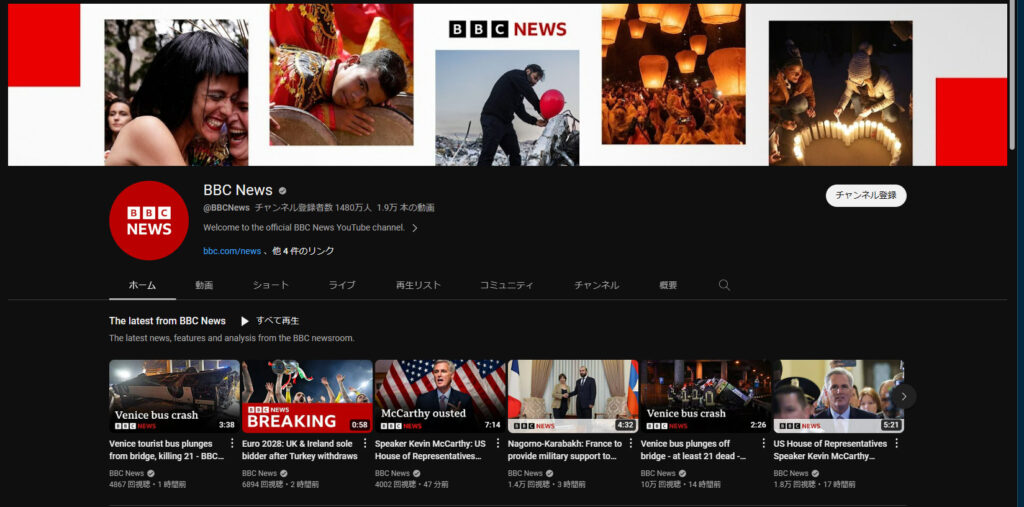
Task: Open three-dot menu for Venice bus plunges off bridge video
Action: (x=765, y=443)
